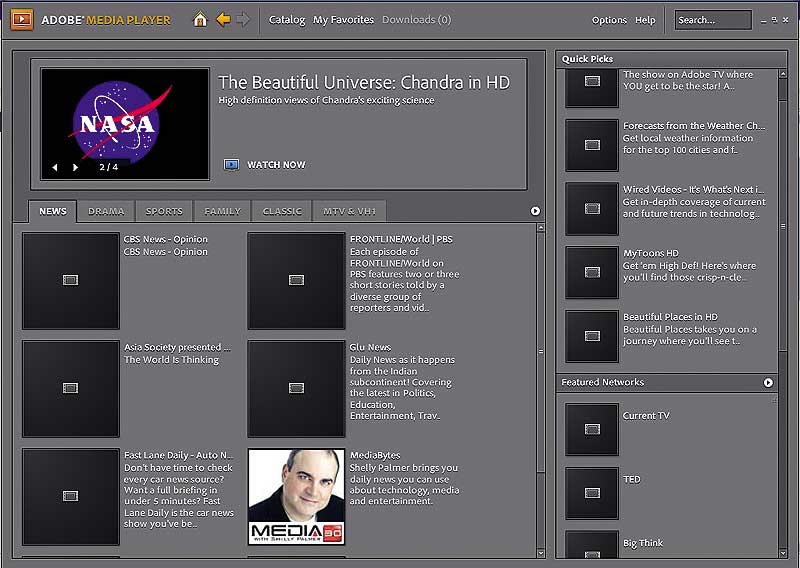This screenshot has height=568, width=800.
Task: Switch to the SPORTS tab
Action: click(164, 211)
